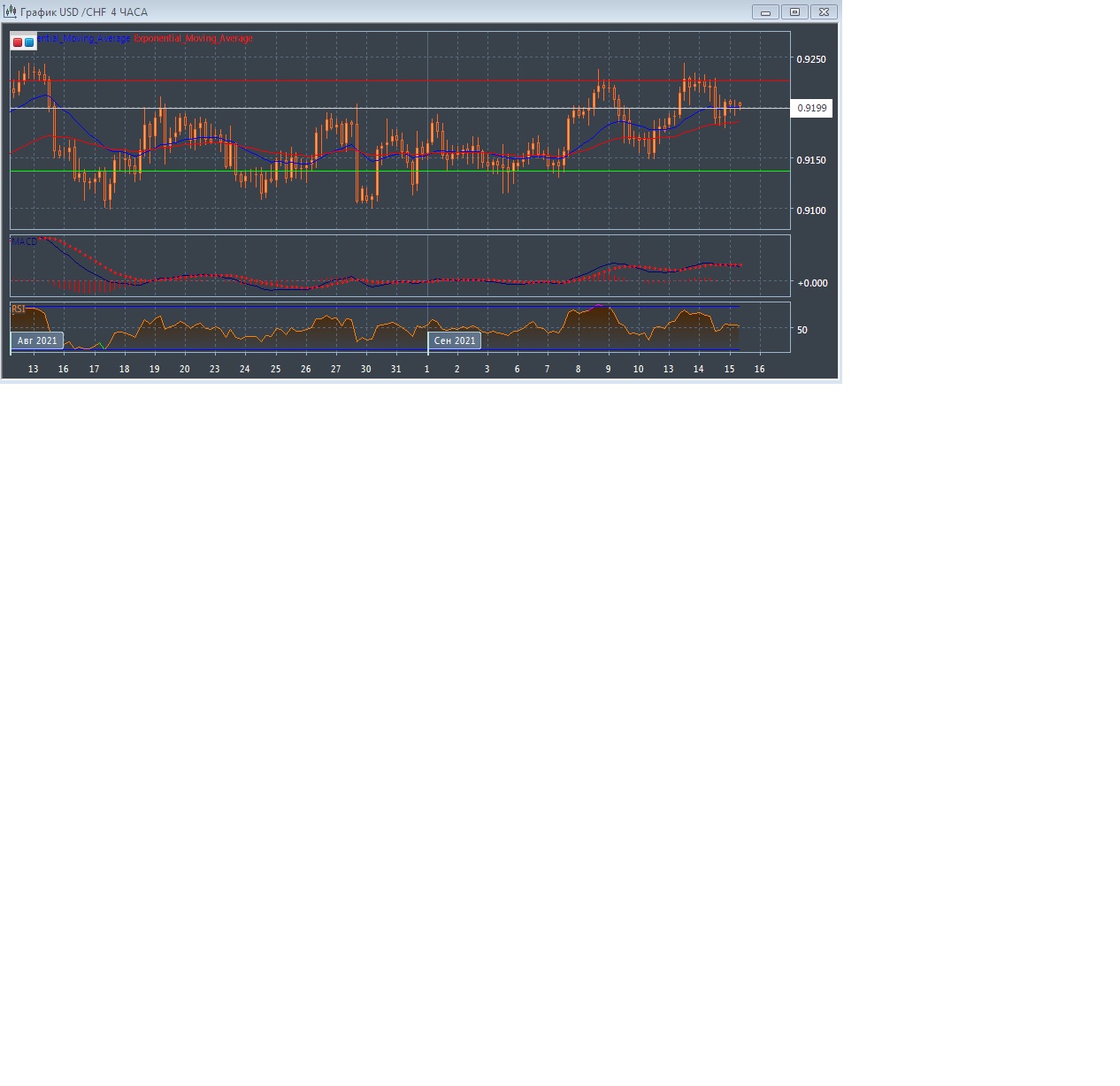Click the blue square legend icon

tap(29, 42)
